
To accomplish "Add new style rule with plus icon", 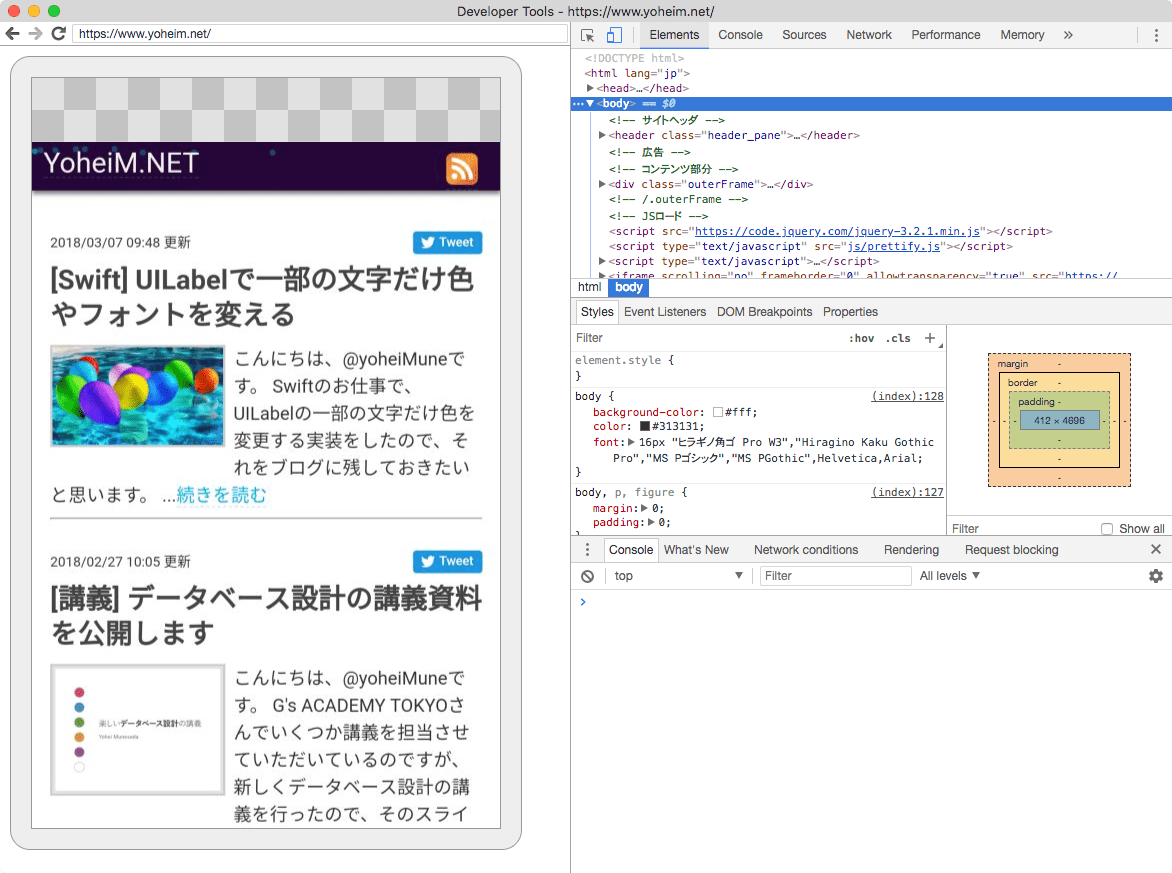I will point(930,338).
